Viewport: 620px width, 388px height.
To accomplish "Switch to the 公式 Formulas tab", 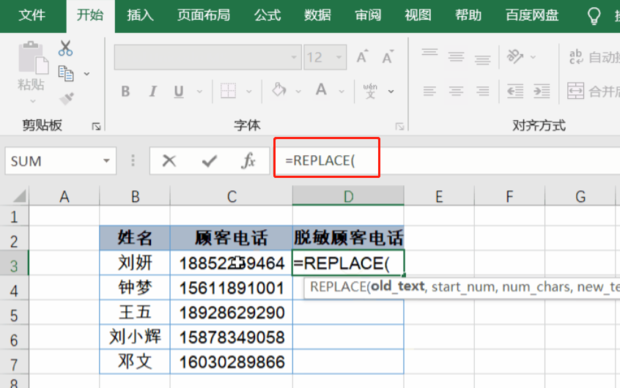I will [x=267, y=15].
